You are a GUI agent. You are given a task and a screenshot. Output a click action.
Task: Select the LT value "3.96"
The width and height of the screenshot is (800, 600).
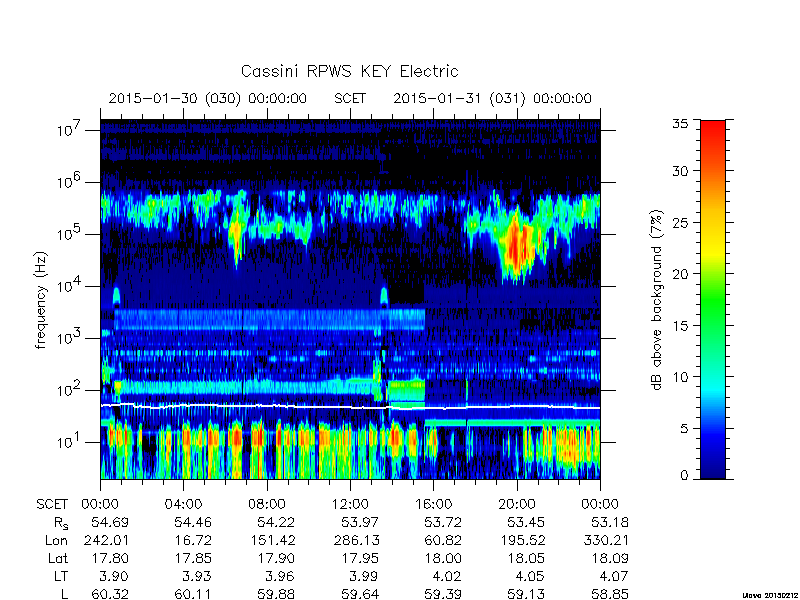[x=281, y=576]
